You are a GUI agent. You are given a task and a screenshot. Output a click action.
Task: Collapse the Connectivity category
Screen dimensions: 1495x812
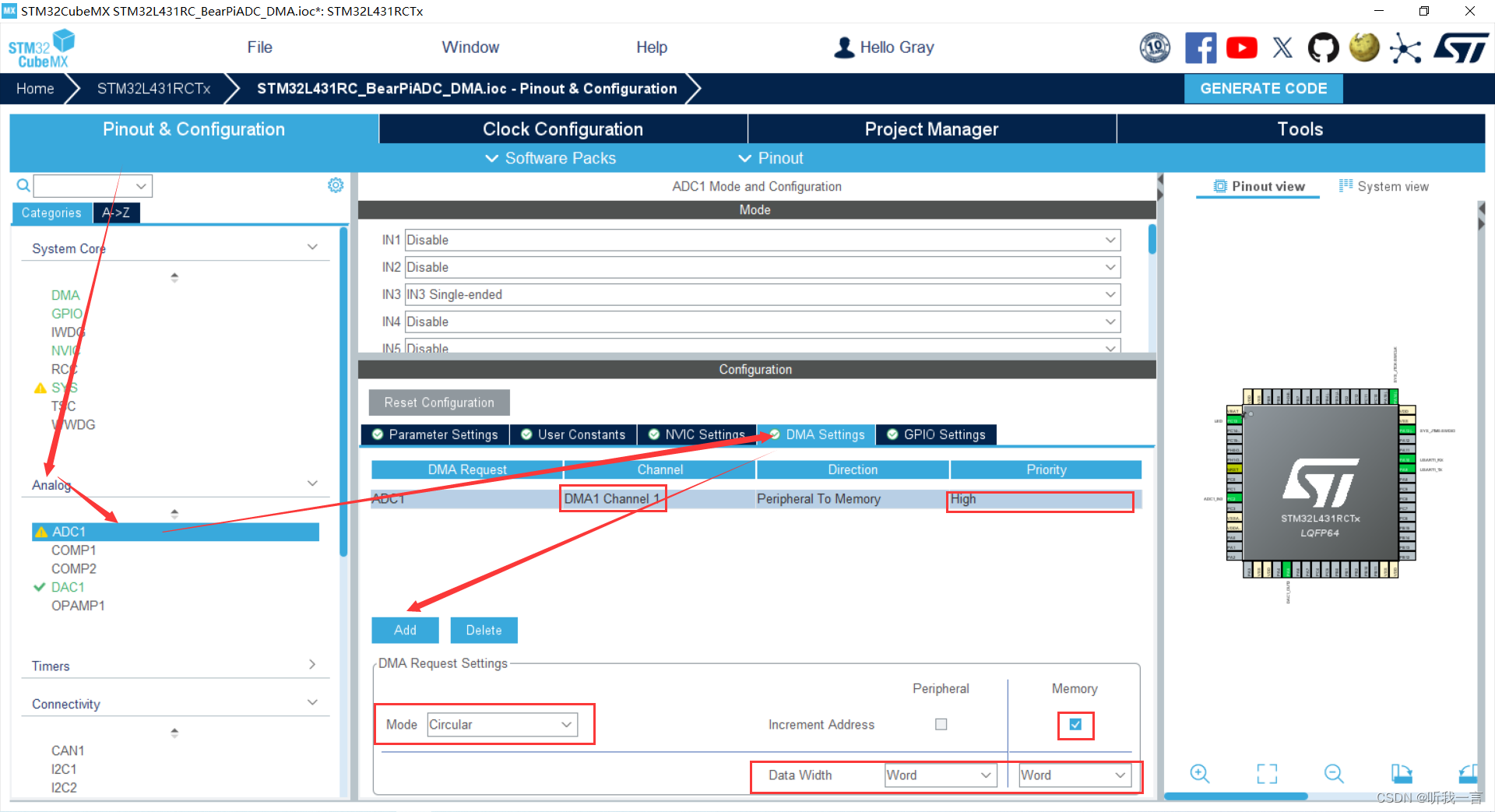tap(312, 702)
